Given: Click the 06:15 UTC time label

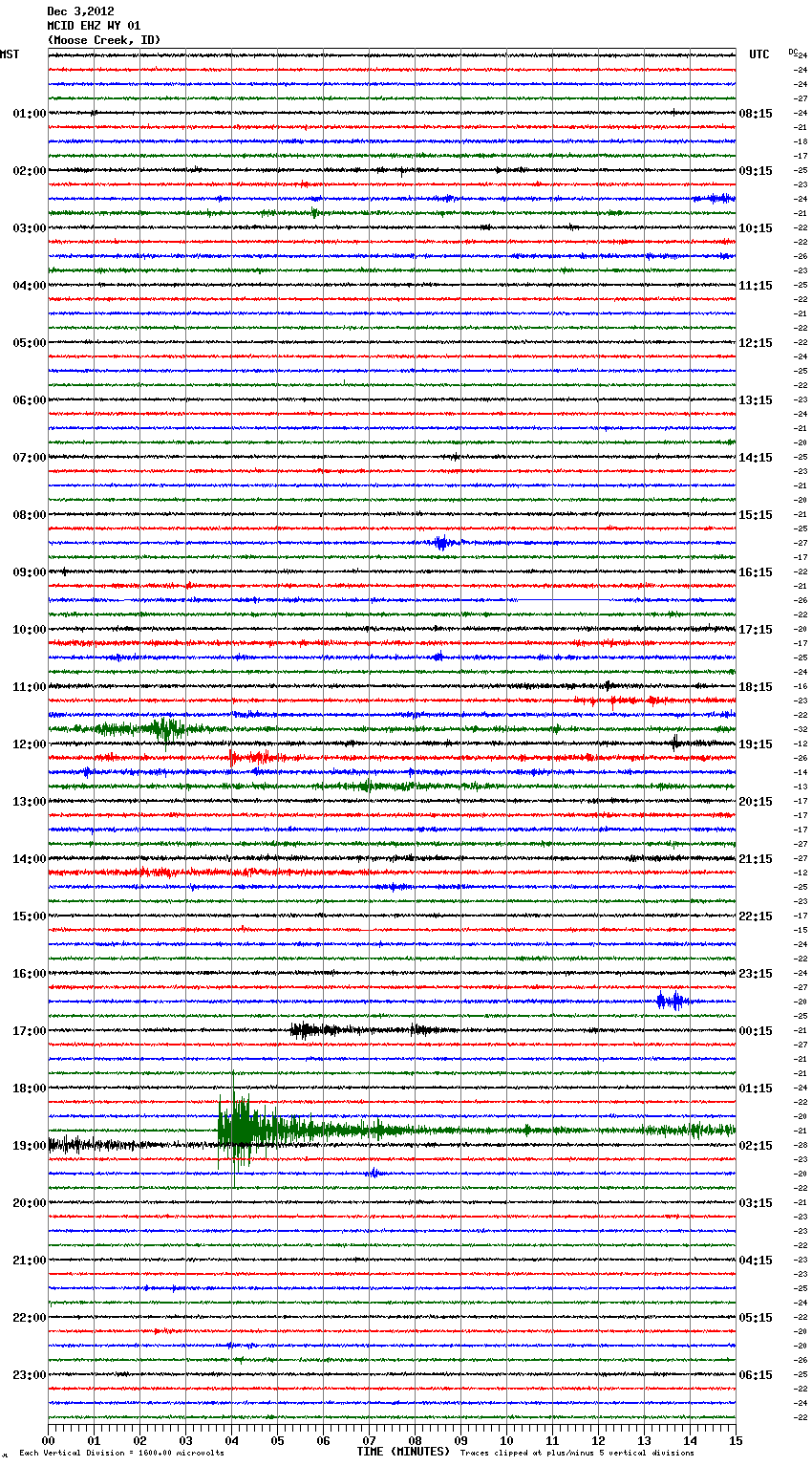Looking at the screenshot, I should click(756, 1375).
